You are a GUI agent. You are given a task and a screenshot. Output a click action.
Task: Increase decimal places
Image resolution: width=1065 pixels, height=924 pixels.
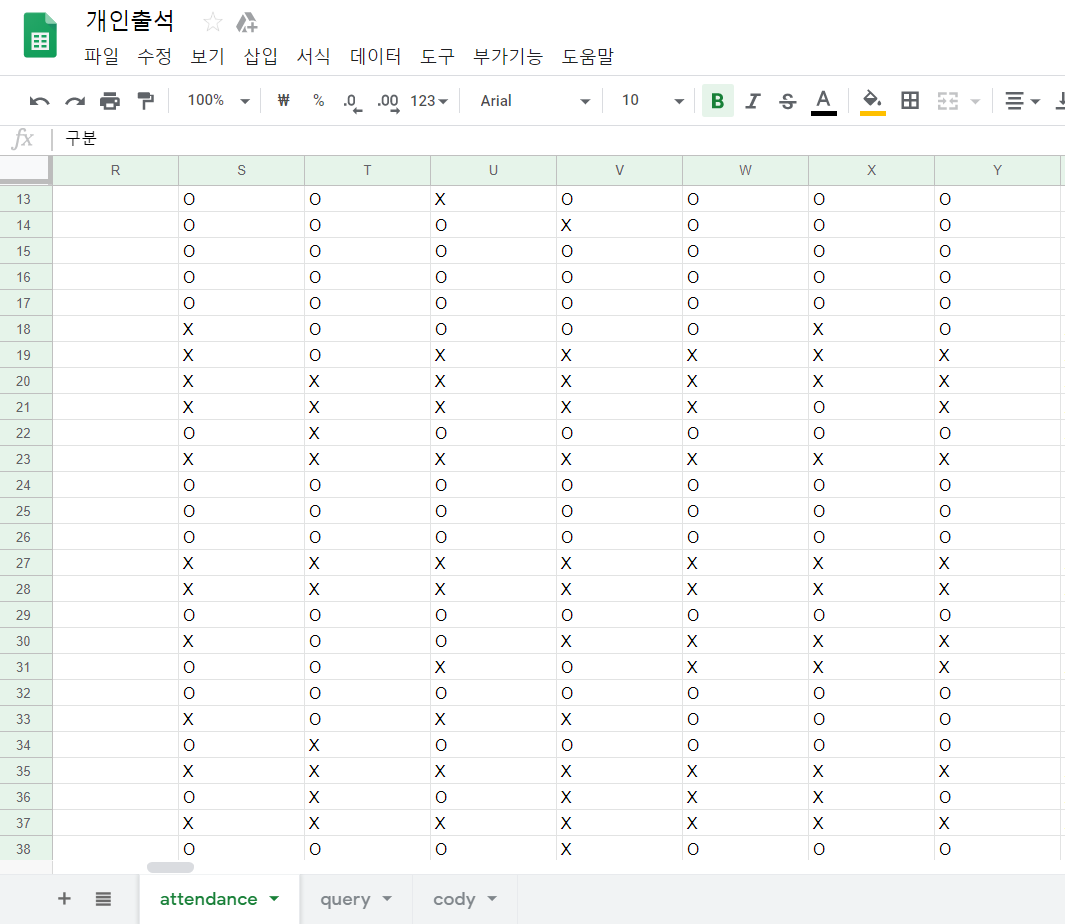pyautogui.click(x=389, y=102)
